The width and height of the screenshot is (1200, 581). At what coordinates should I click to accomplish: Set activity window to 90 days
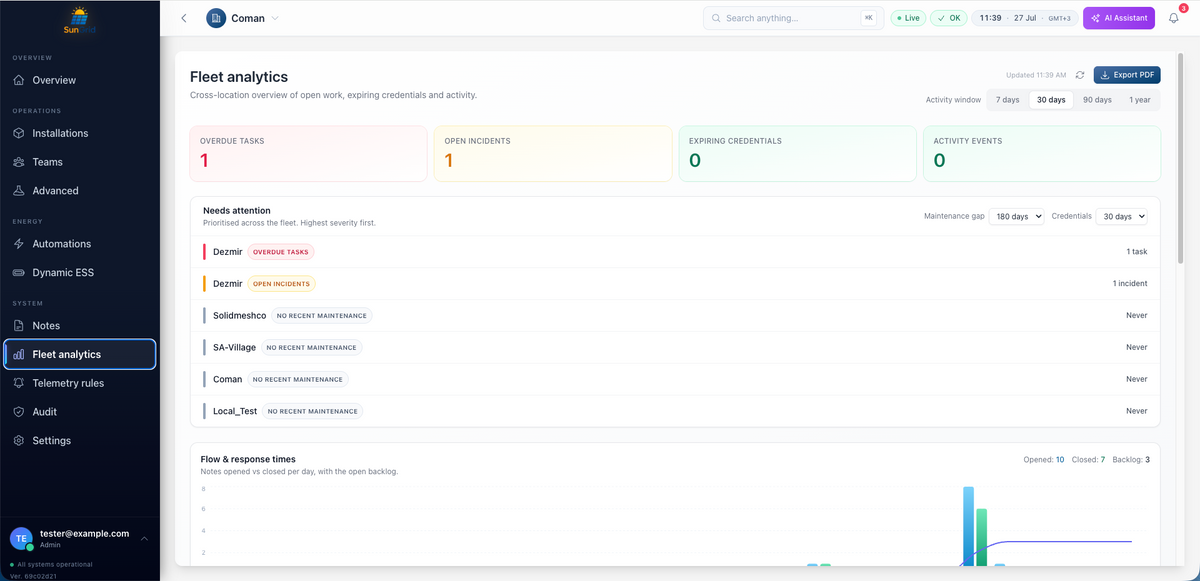pyautogui.click(x=1097, y=100)
